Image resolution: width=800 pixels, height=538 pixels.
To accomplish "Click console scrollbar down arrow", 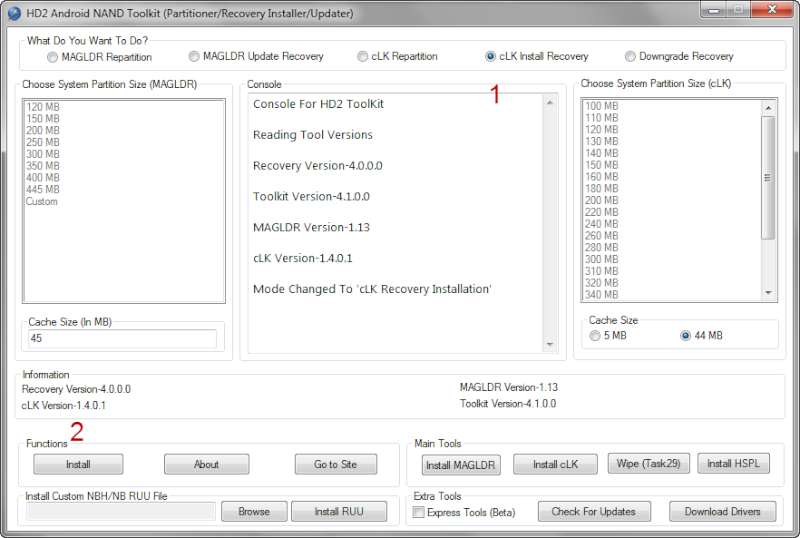I will click(550, 345).
